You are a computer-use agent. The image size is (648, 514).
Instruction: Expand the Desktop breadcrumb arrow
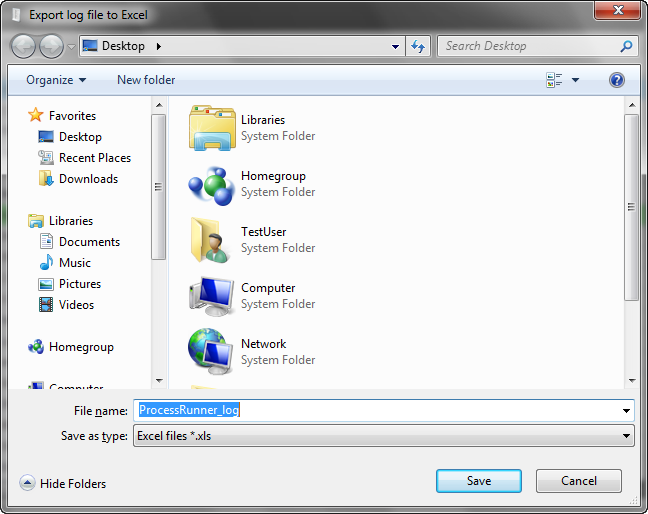coord(158,46)
